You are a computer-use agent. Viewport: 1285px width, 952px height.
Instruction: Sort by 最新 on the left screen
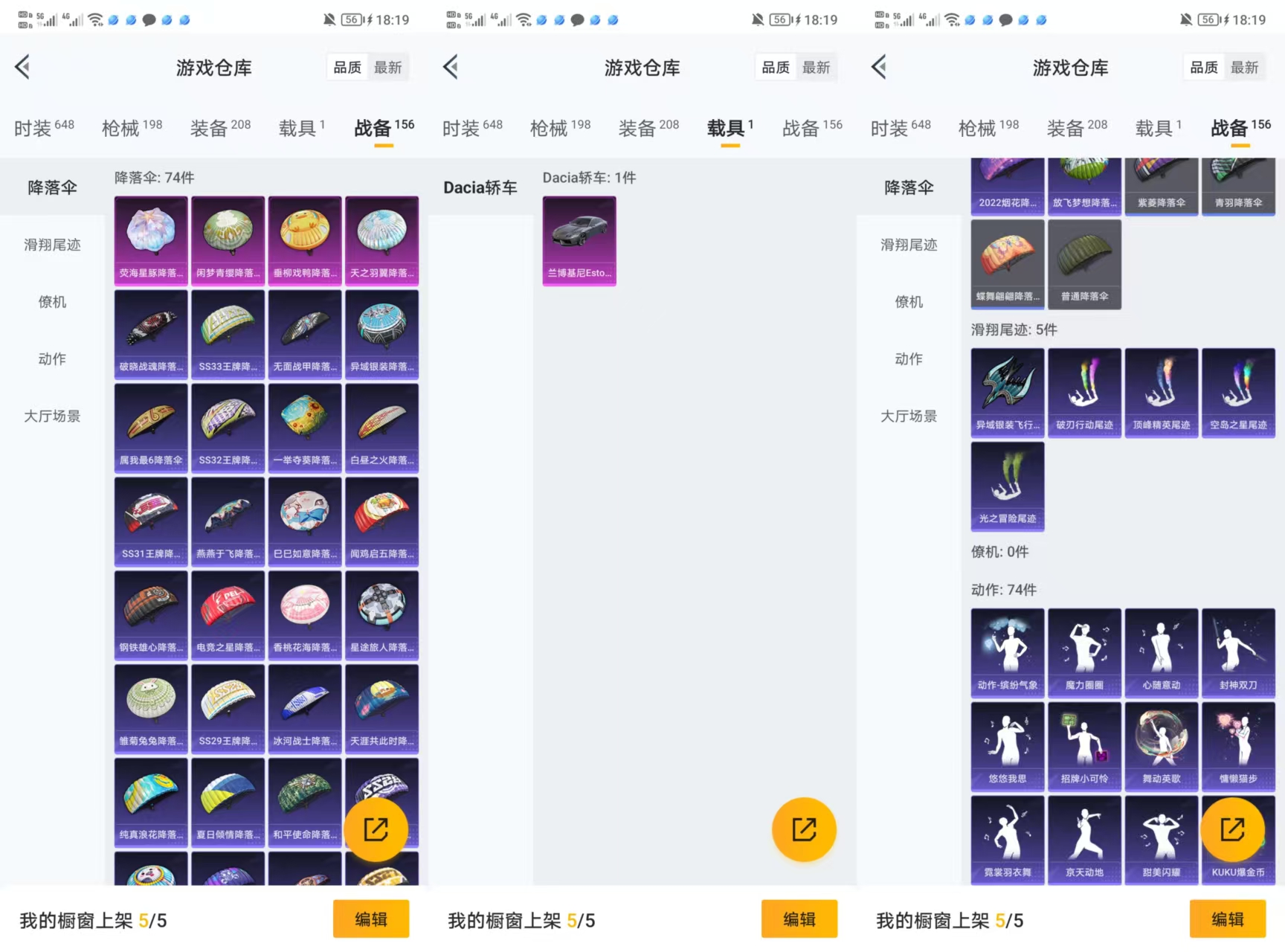[x=388, y=68]
